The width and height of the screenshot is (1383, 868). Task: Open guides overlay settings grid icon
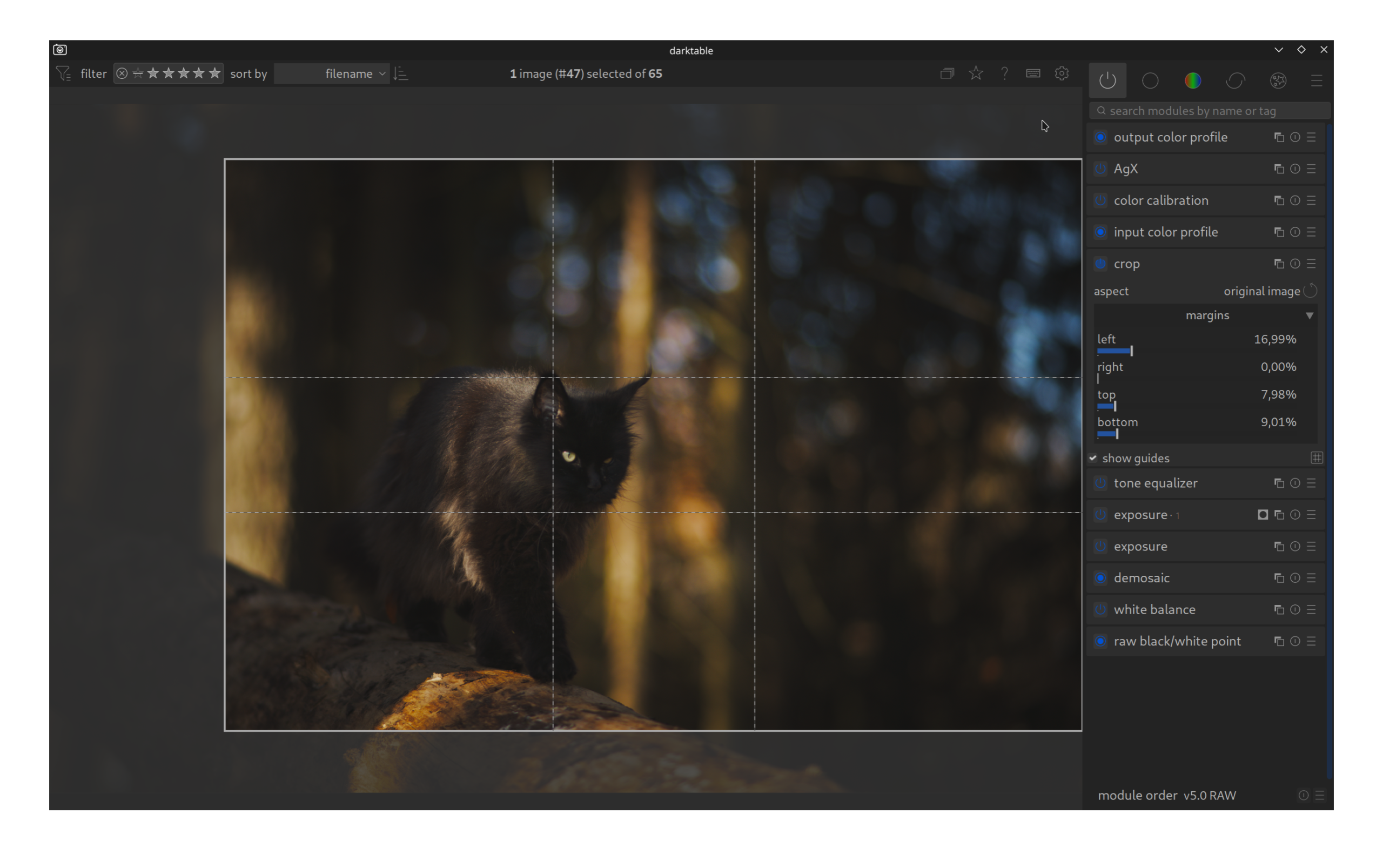pyautogui.click(x=1317, y=457)
